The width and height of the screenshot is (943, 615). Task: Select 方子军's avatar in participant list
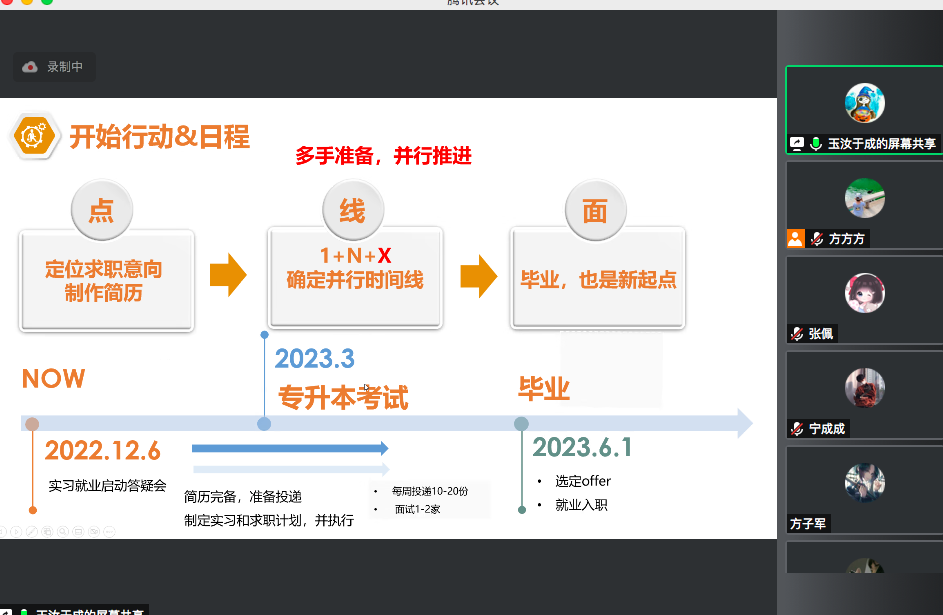864,483
